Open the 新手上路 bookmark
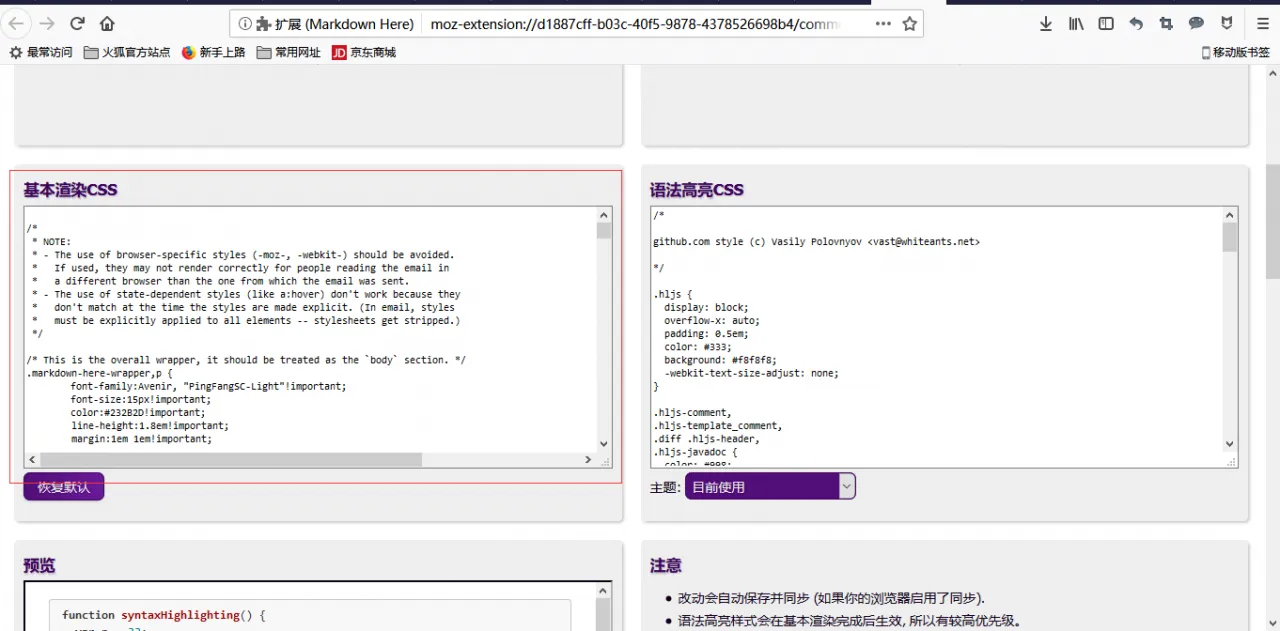Viewport: 1280px width, 631px height. (213, 52)
